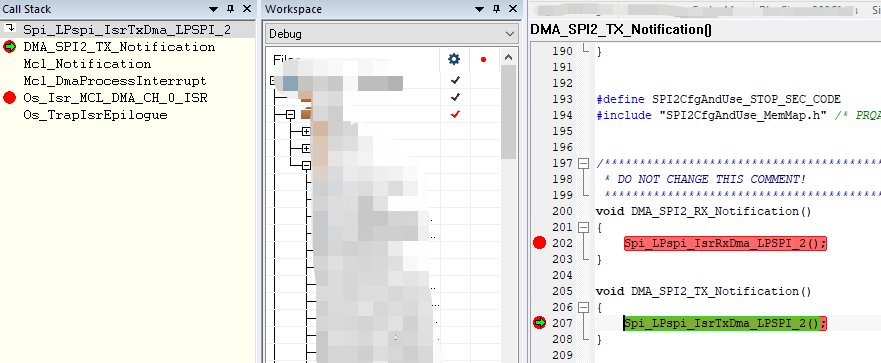Screen dimensions: 881x363
Task: Click the red dot column icon in Workspace
Action: click(x=484, y=59)
